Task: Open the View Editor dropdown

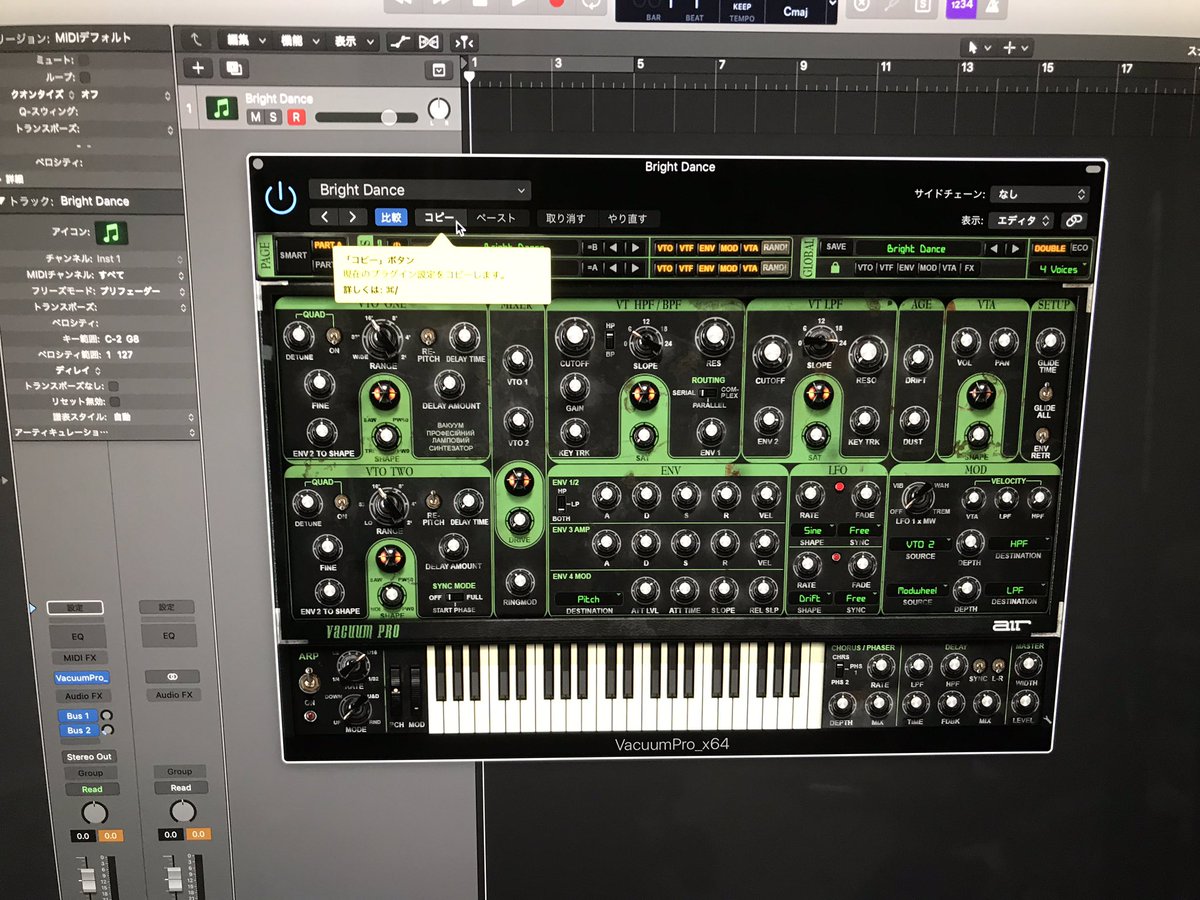Action: [x=1021, y=220]
